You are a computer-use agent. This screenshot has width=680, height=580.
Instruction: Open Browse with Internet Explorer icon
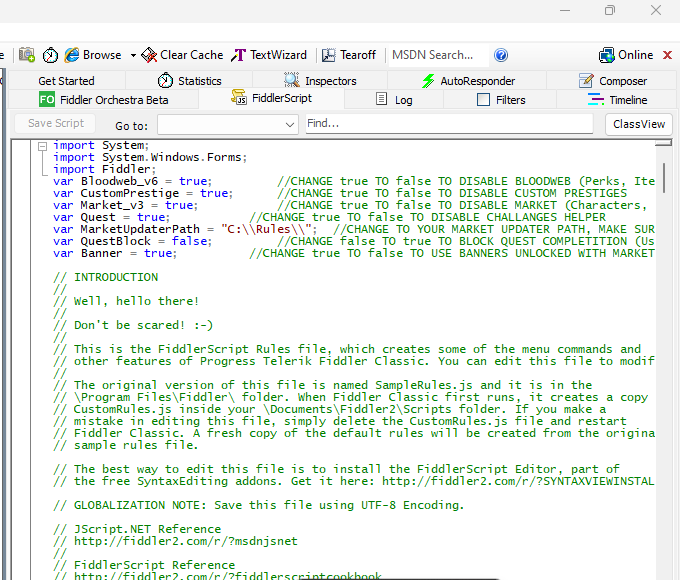[93, 55]
